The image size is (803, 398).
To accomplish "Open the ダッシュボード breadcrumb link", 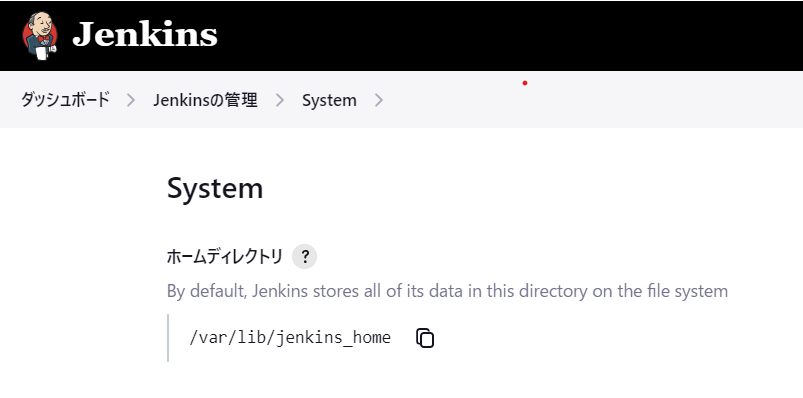I will (65, 100).
